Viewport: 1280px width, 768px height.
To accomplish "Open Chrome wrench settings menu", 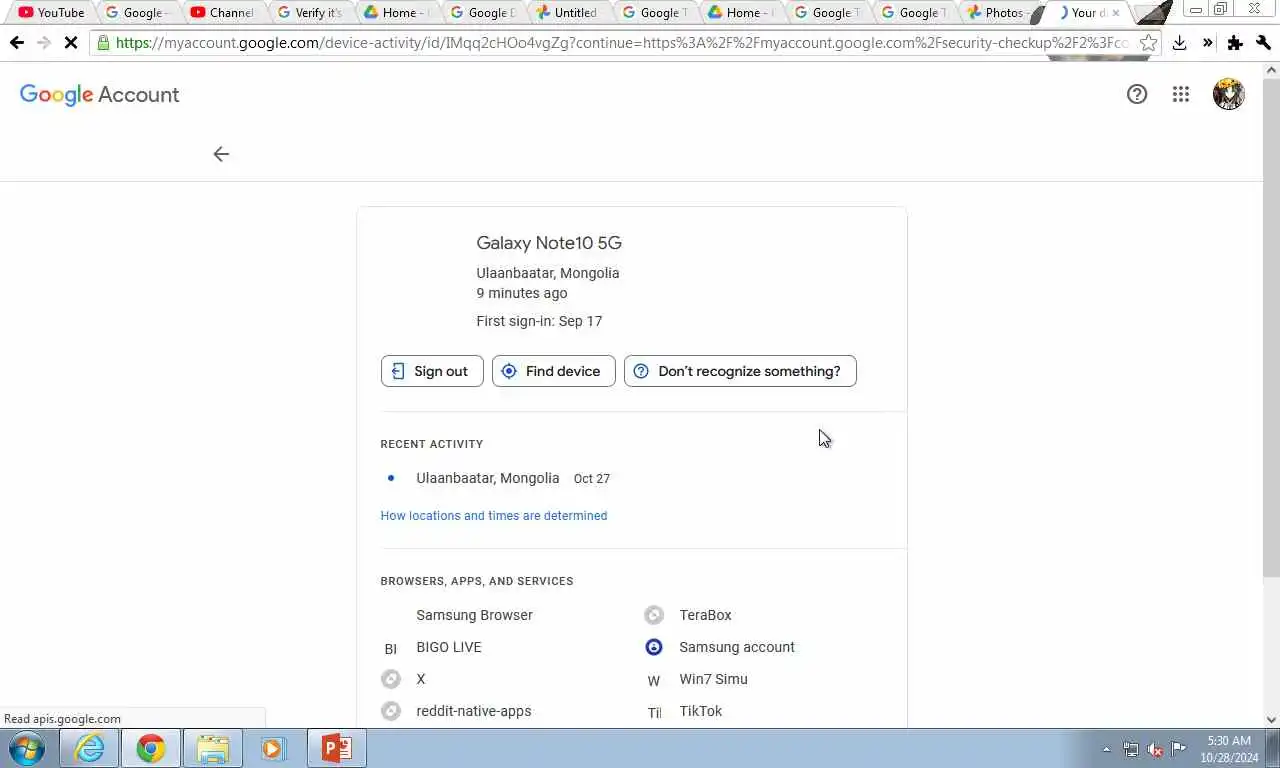I will click(1263, 43).
